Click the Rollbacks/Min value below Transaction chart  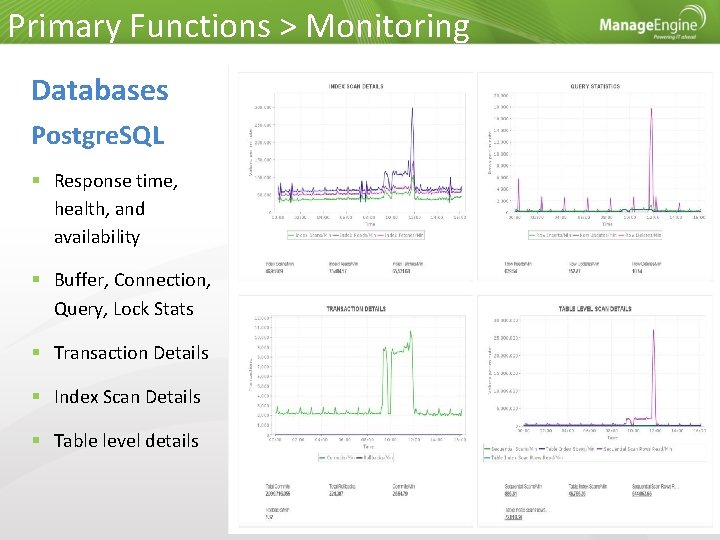[x=269, y=518]
